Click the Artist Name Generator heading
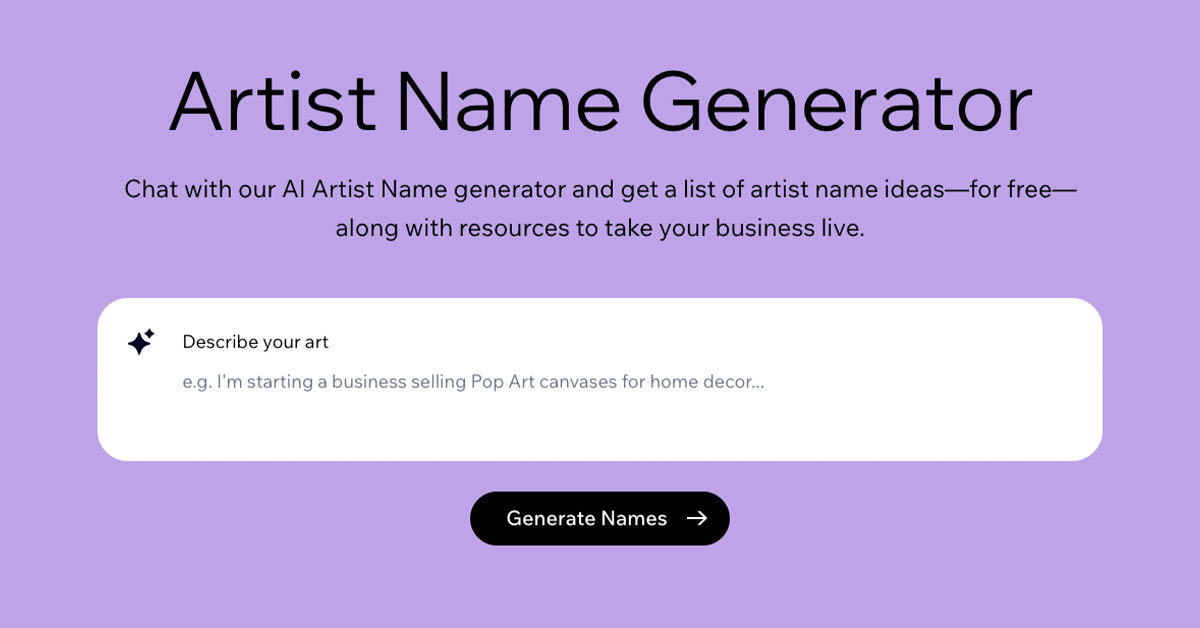Screen dimensions: 1200x628 click(x=600, y=100)
